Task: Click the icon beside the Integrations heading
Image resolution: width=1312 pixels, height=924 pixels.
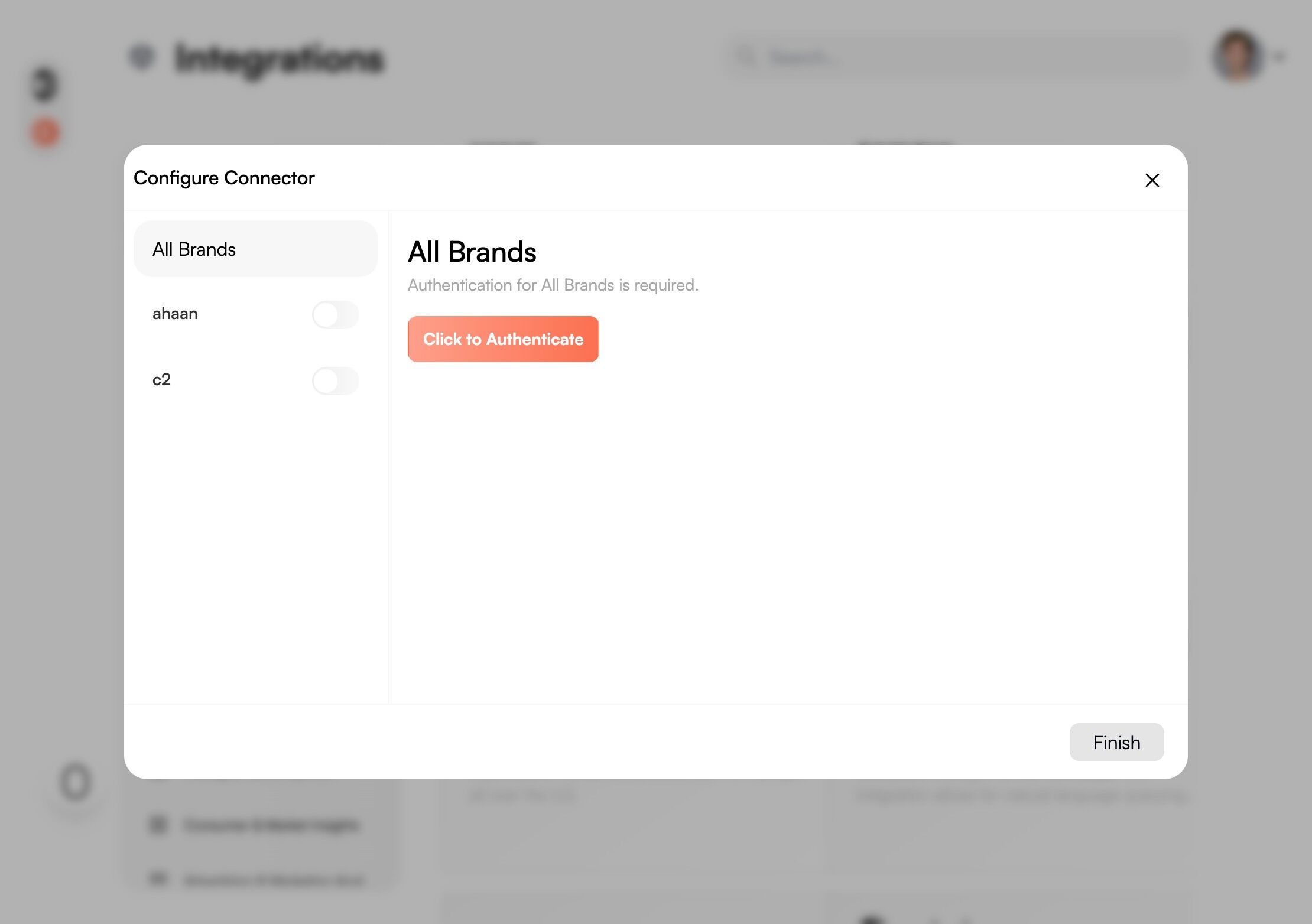Action: click(x=142, y=57)
